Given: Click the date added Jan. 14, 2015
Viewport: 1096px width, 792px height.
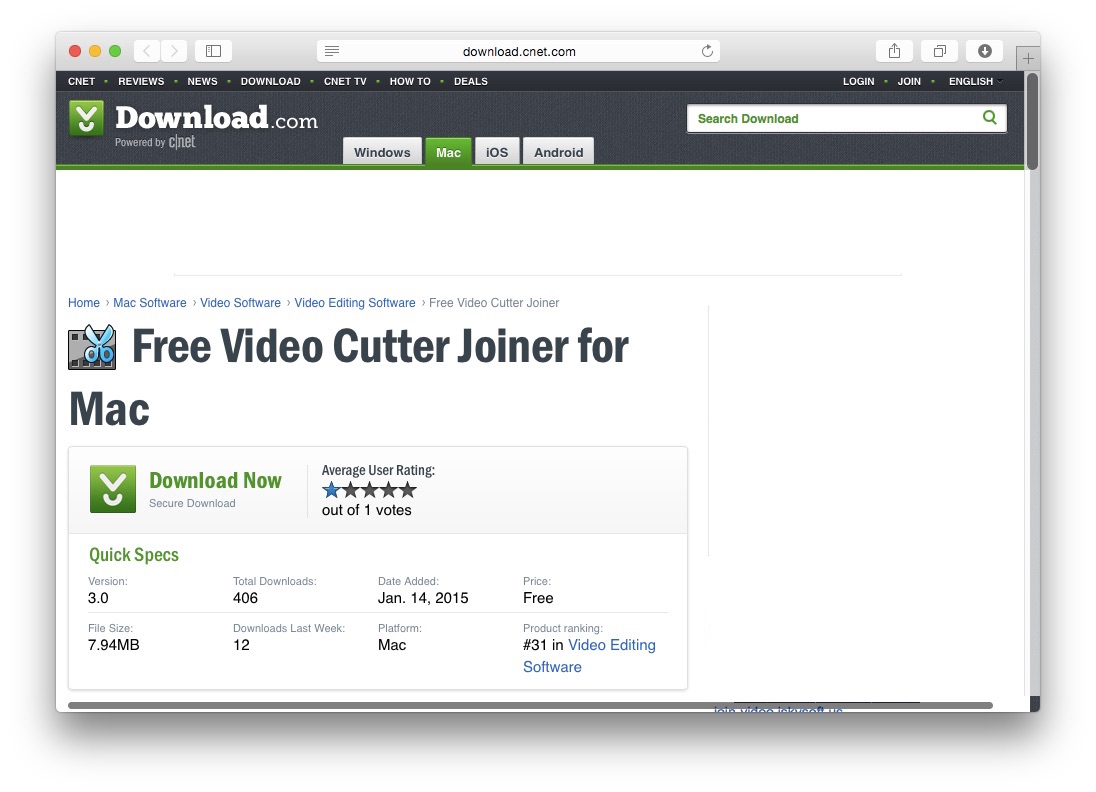Looking at the screenshot, I should [x=423, y=598].
